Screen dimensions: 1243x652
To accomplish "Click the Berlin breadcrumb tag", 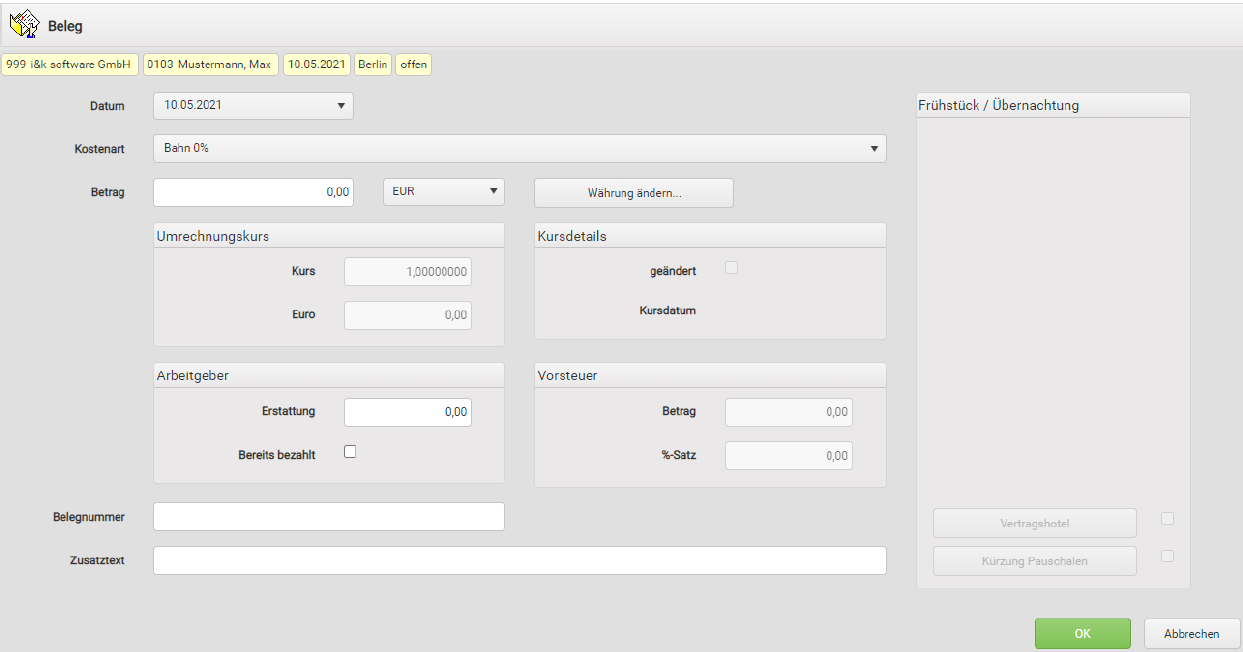I will (x=373, y=64).
